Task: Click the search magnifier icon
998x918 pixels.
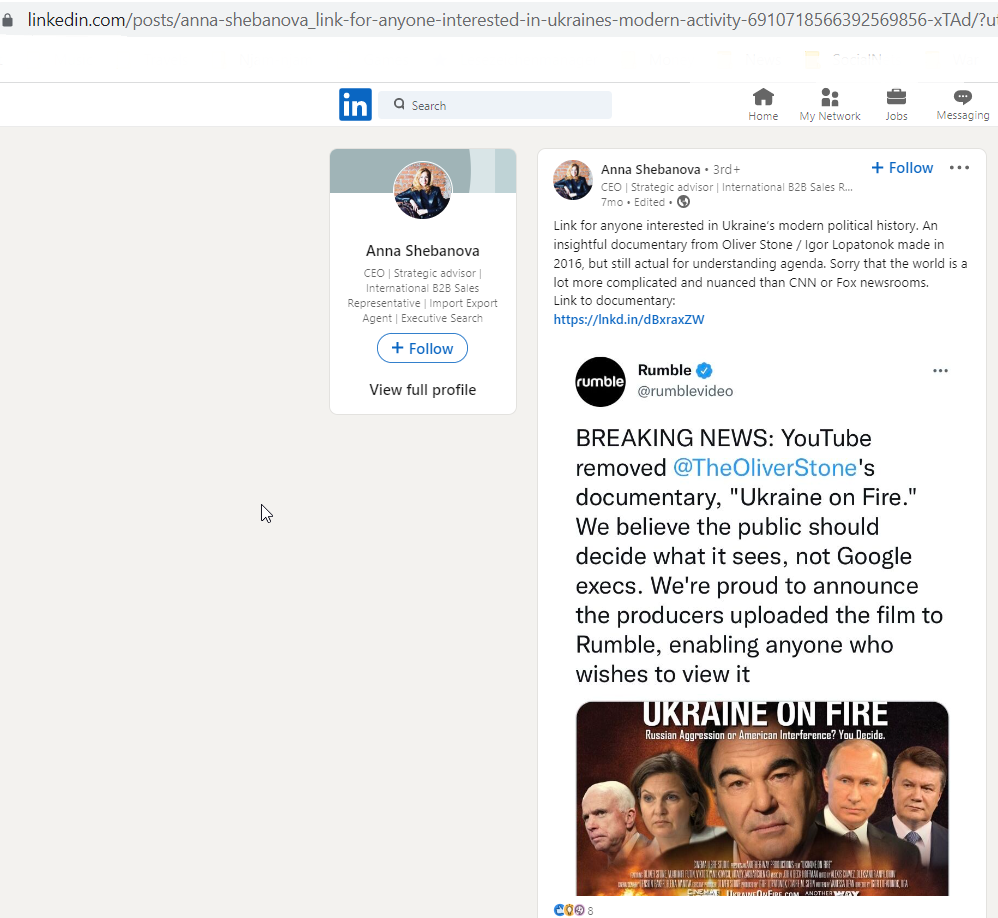Action: coord(399,104)
